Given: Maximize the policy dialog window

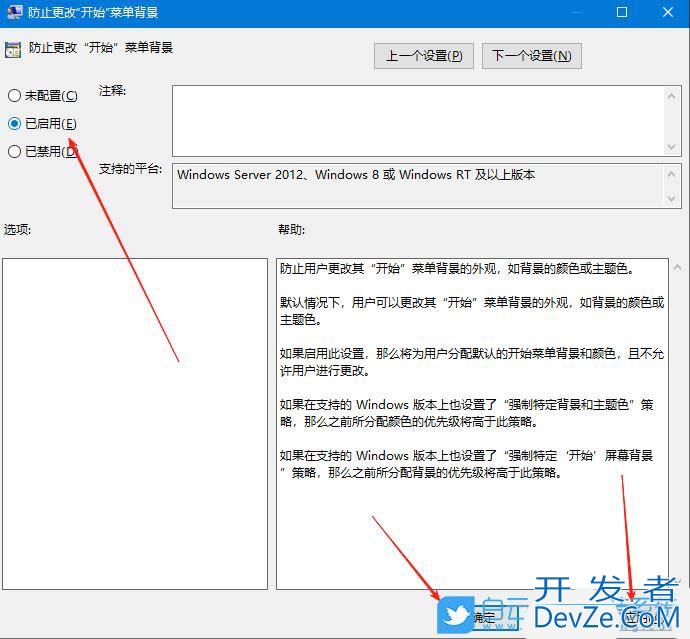Looking at the screenshot, I should [x=622, y=12].
